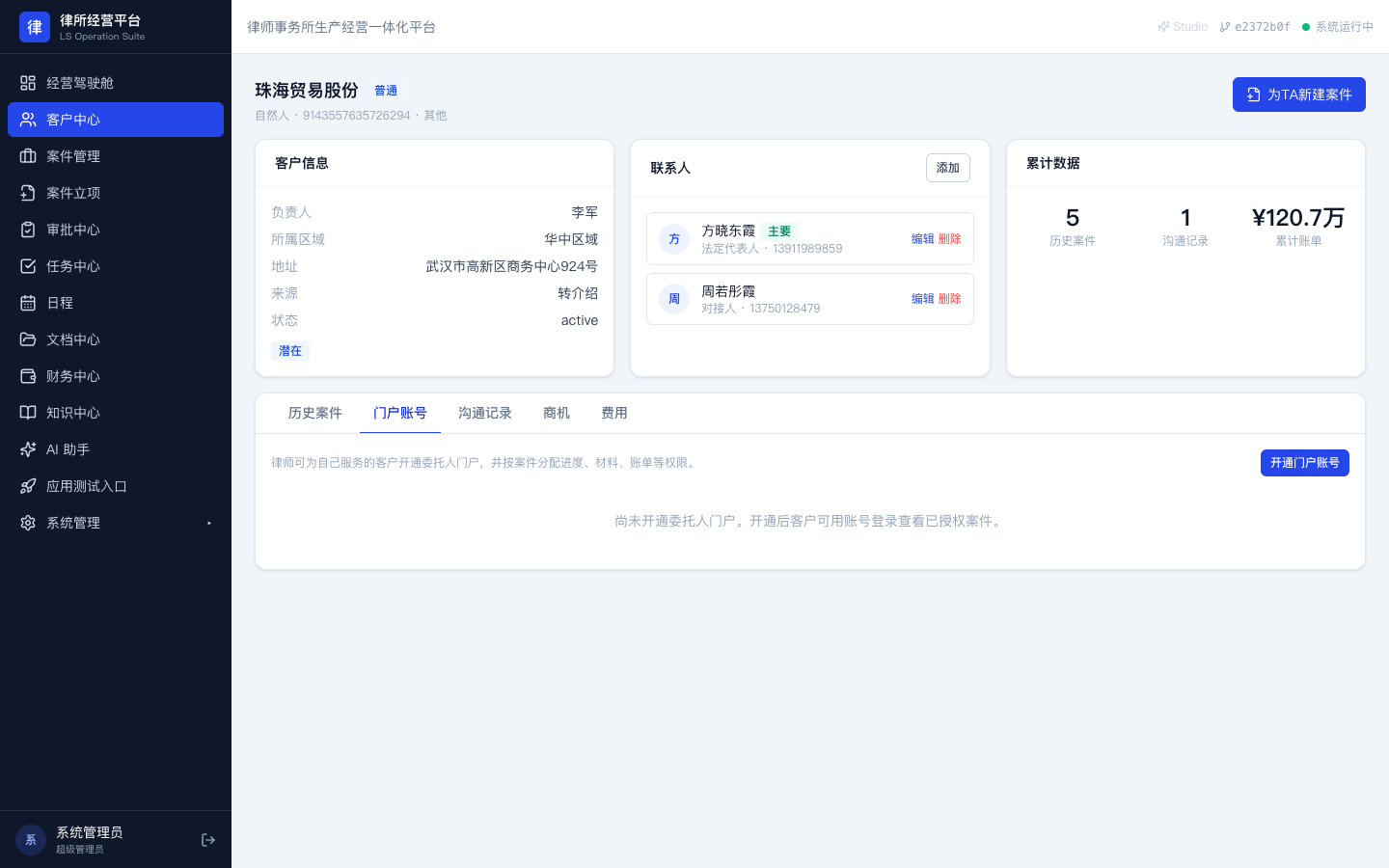Click the 知识中心 book icon
1389x868 pixels.
coord(28,413)
